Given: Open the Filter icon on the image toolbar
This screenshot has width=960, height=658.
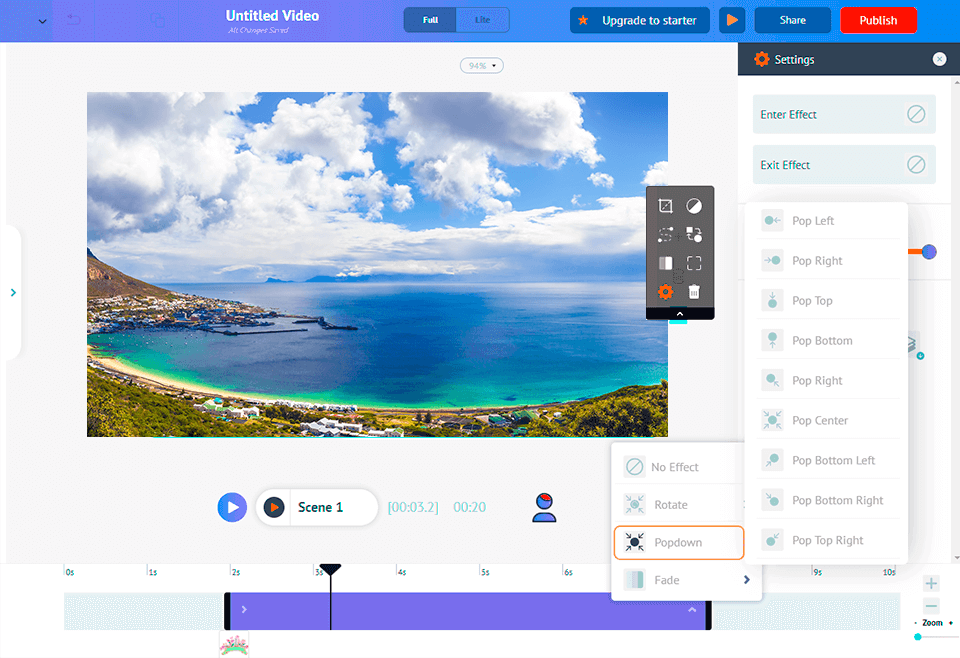Looking at the screenshot, I should click(696, 205).
